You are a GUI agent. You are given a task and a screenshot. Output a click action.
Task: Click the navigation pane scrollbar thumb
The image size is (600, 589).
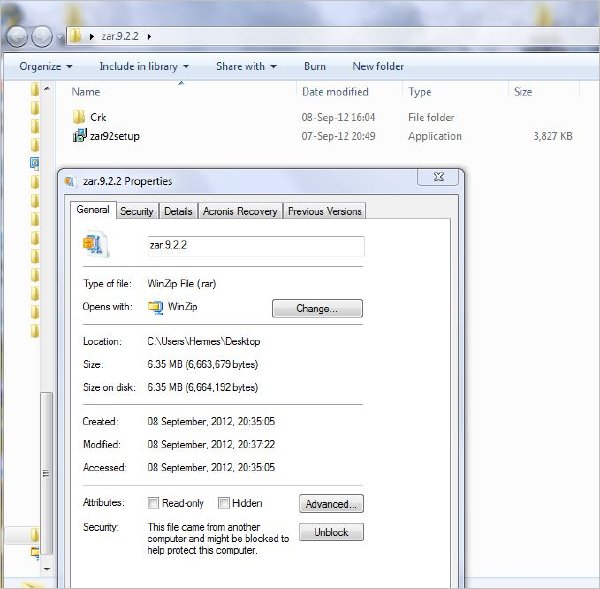(x=47, y=473)
